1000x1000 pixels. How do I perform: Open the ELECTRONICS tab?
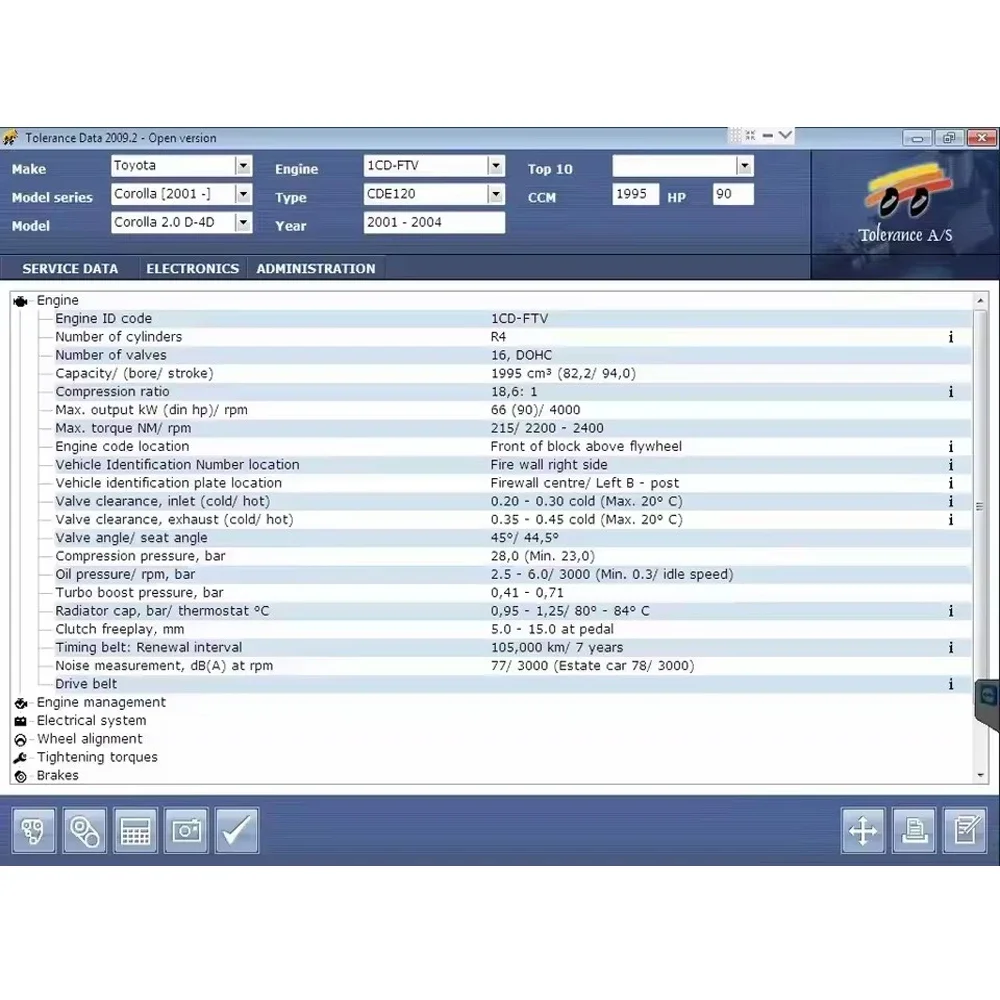click(x=193, y=268)
